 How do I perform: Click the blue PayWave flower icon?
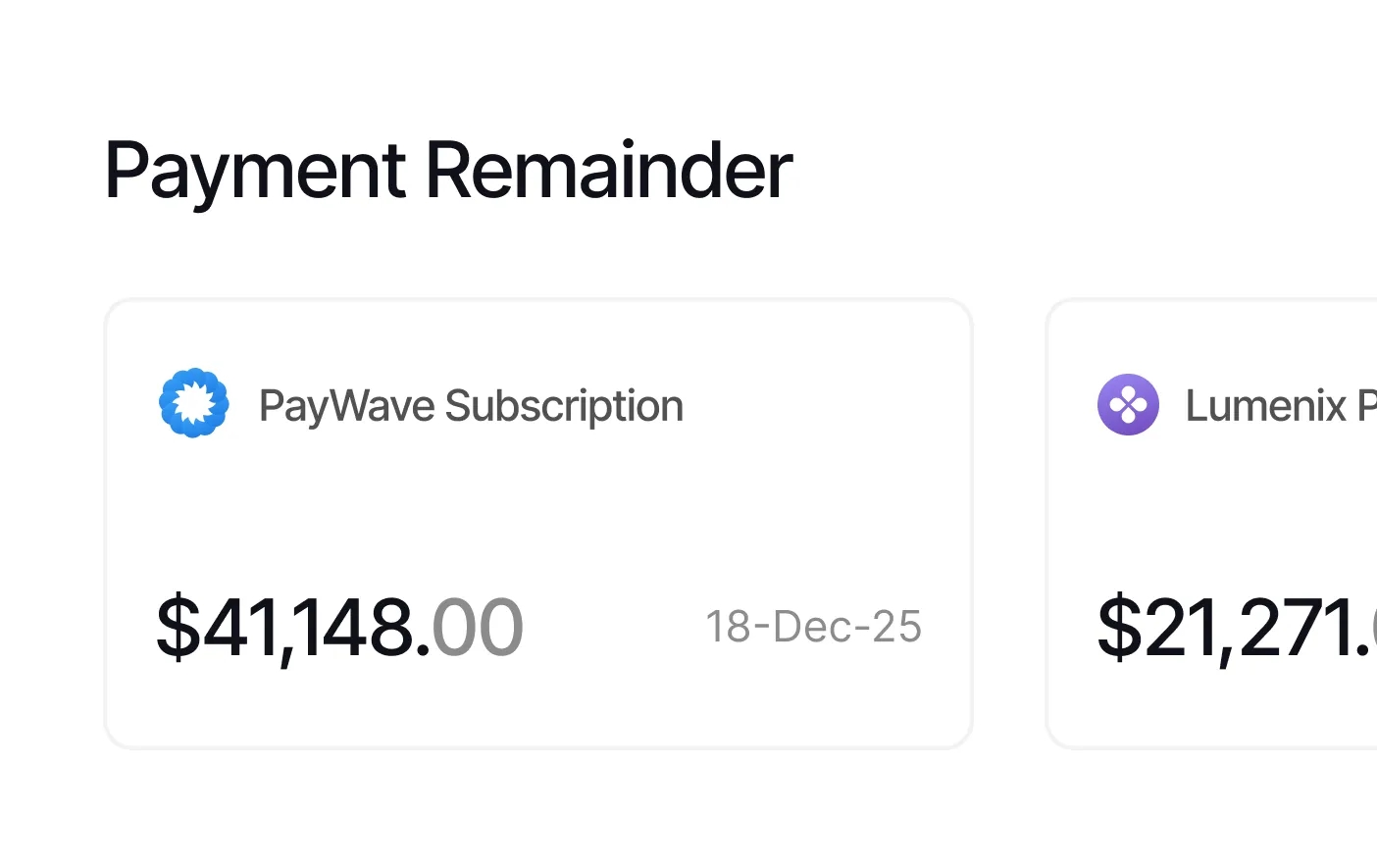click(194, 403)
